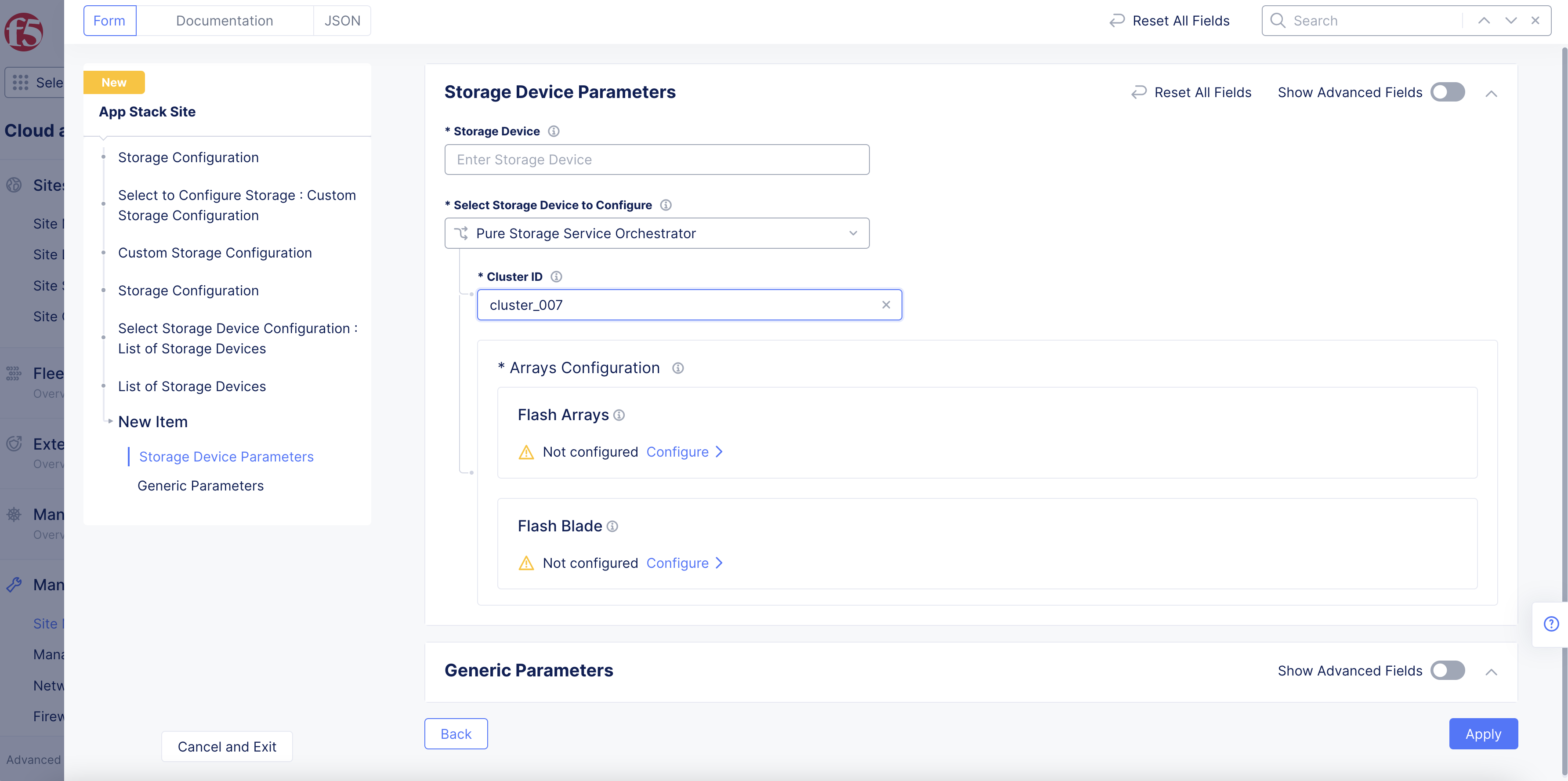Click the search magnifier icon
The image size is (1568, 781).
pyautogui.click(x=1278, y=21)
